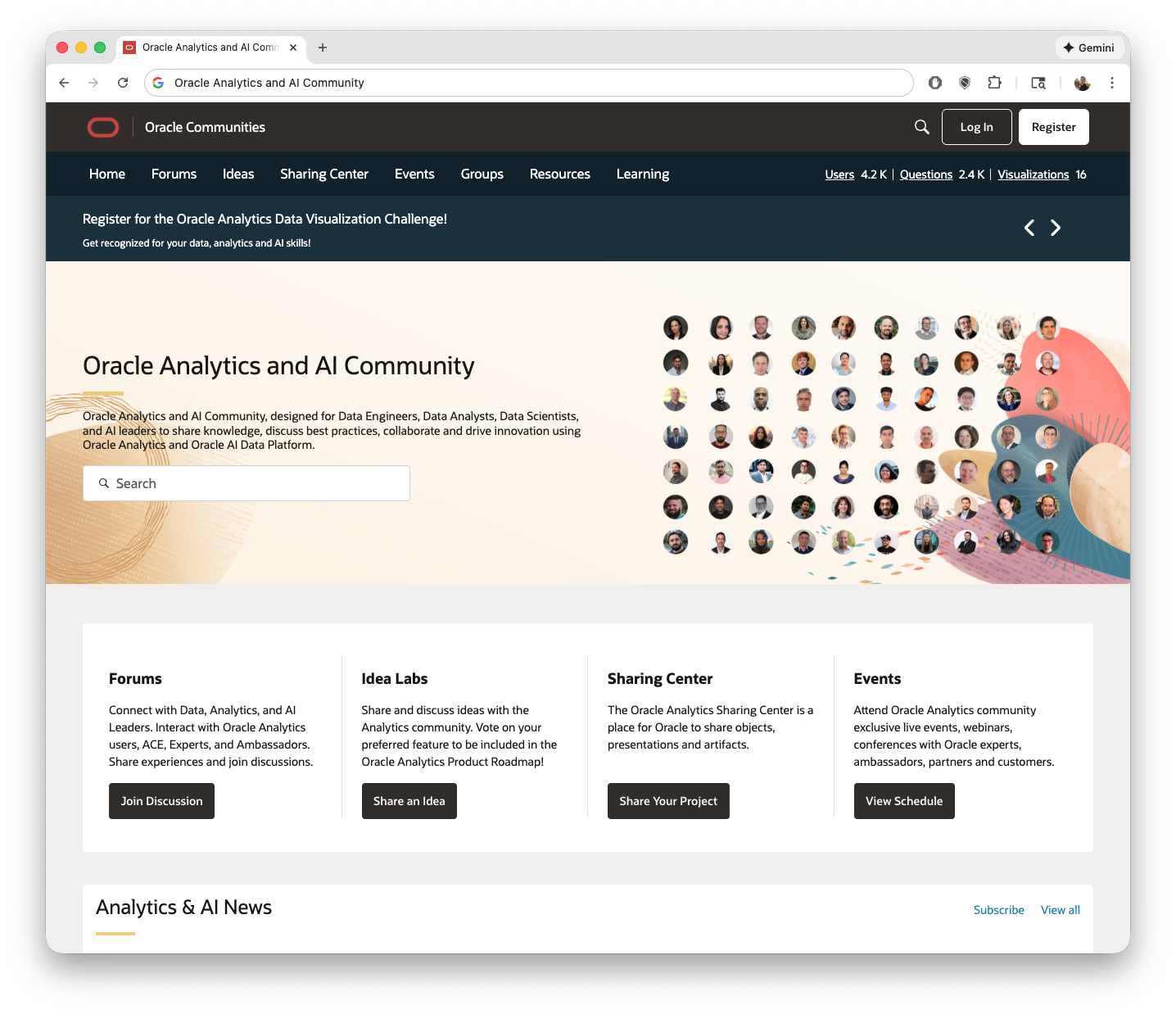The width and height of the screenshot is (1176, 1014).
Task: Click the Events card heading
Action: pyautogui.click(x=877, y=679)
